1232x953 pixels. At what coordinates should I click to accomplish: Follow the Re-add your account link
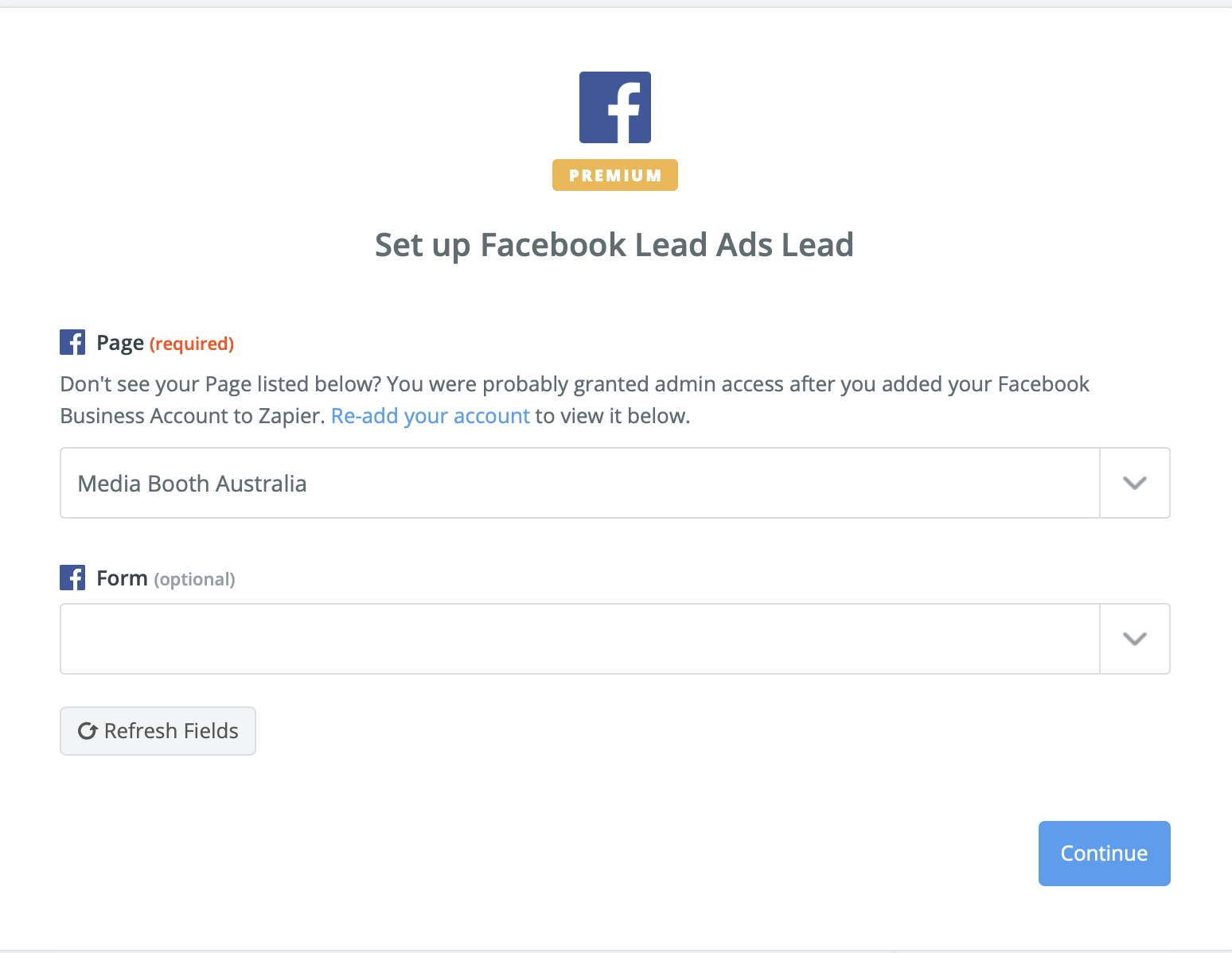[x=430, y=416]
